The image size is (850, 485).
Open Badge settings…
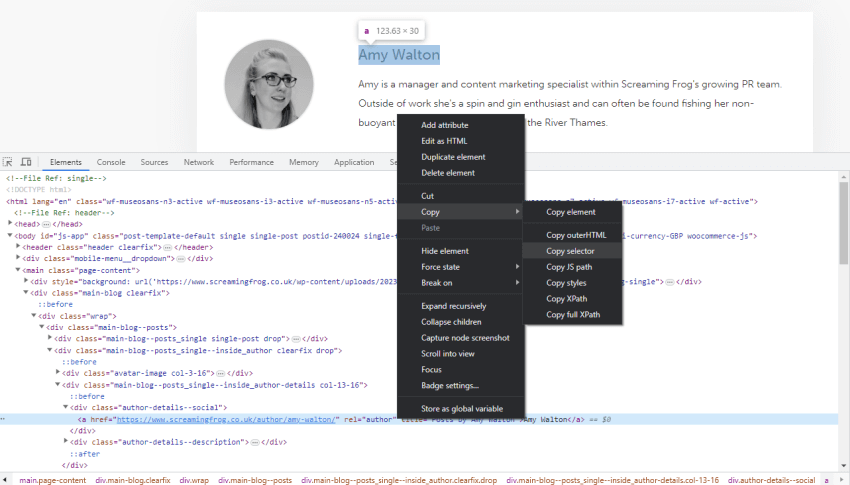(x=461, y=386)
